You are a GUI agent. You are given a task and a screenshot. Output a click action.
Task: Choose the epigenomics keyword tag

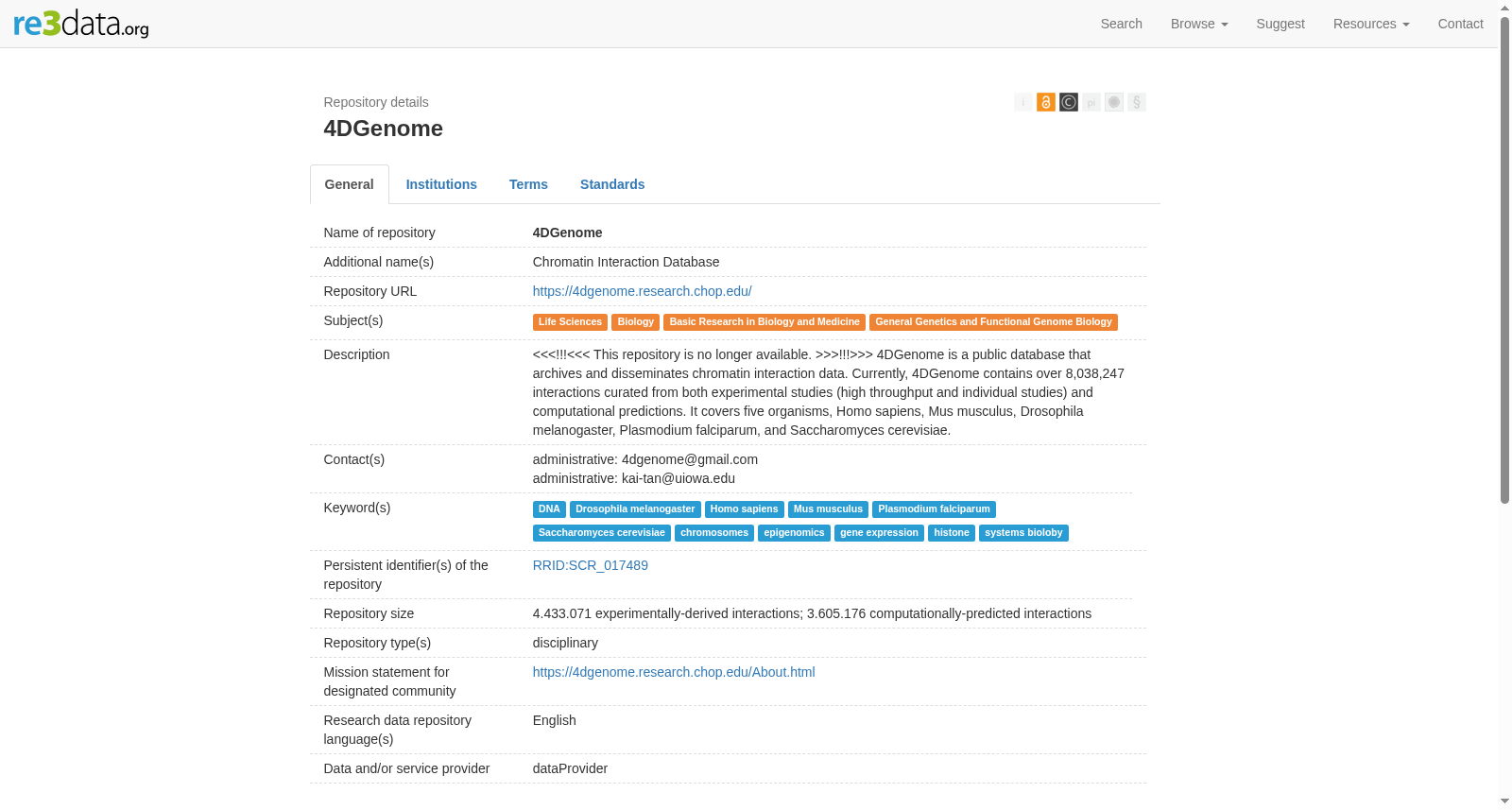pos(794,533)
